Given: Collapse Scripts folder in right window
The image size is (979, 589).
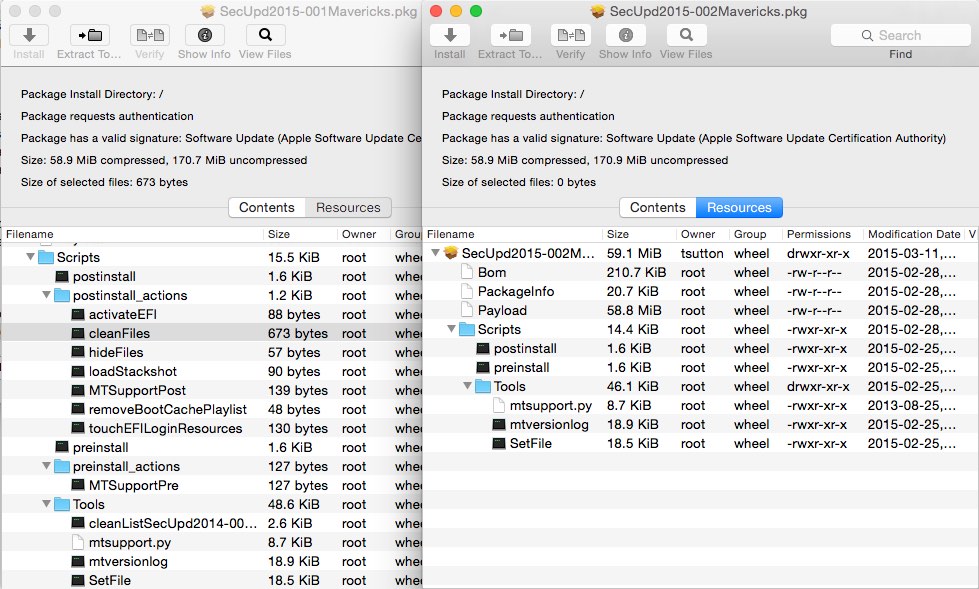Looking at the screenshot, I should click(x=451, y=329).
